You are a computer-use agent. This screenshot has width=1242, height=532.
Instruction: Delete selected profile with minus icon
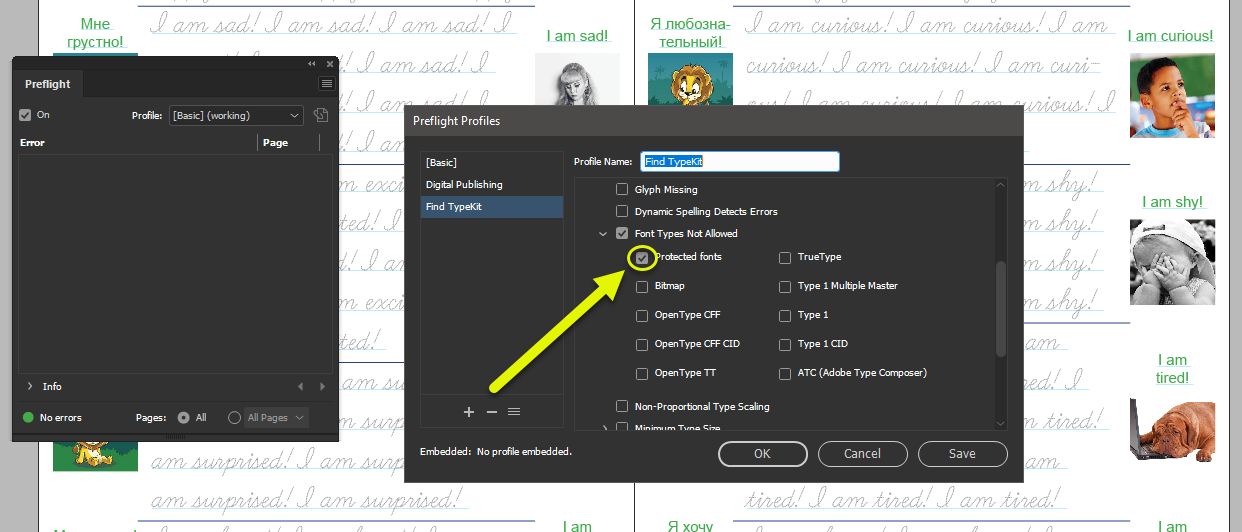pyautogui.click(x=491, y=411)
